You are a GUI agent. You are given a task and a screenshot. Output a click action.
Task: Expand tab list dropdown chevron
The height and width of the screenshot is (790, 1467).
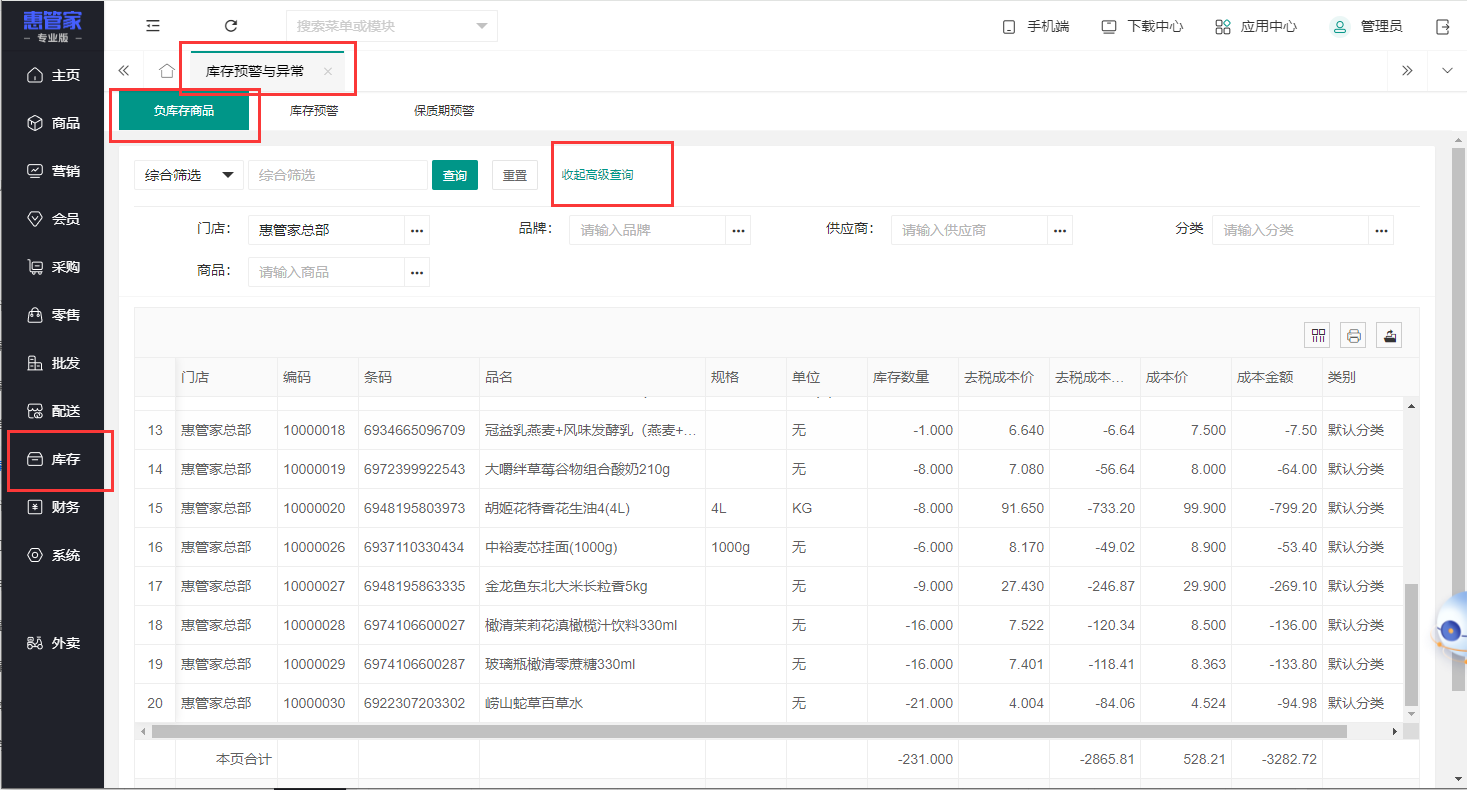pos(1447,70)
